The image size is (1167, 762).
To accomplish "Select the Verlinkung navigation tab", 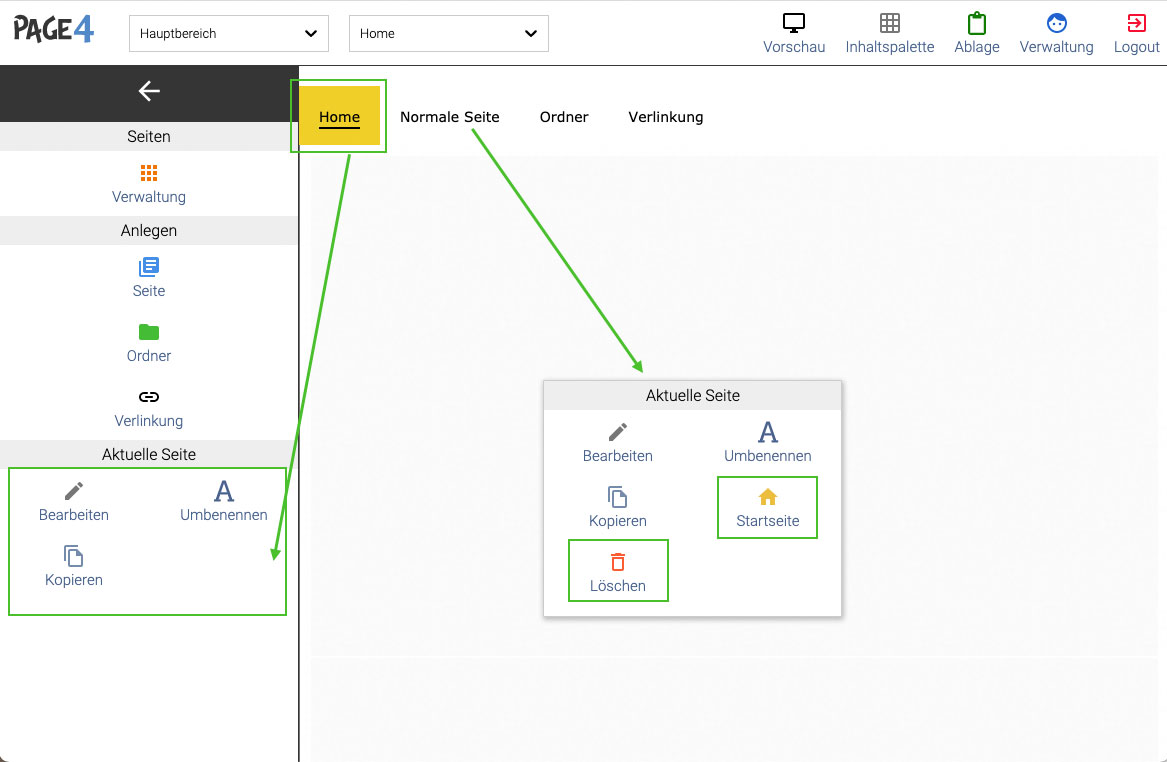I will pyautogui.click(x=666, y=117).
